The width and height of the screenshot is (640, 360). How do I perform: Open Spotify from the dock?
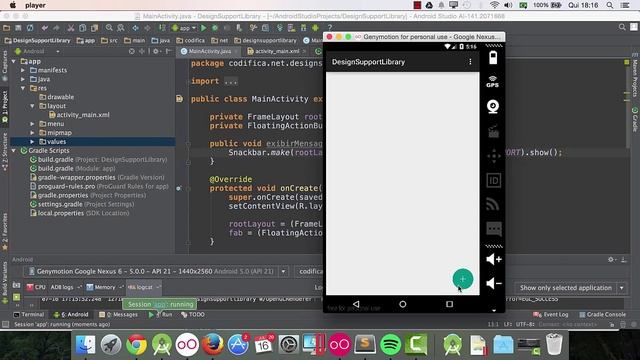click(x=391, y=344)
